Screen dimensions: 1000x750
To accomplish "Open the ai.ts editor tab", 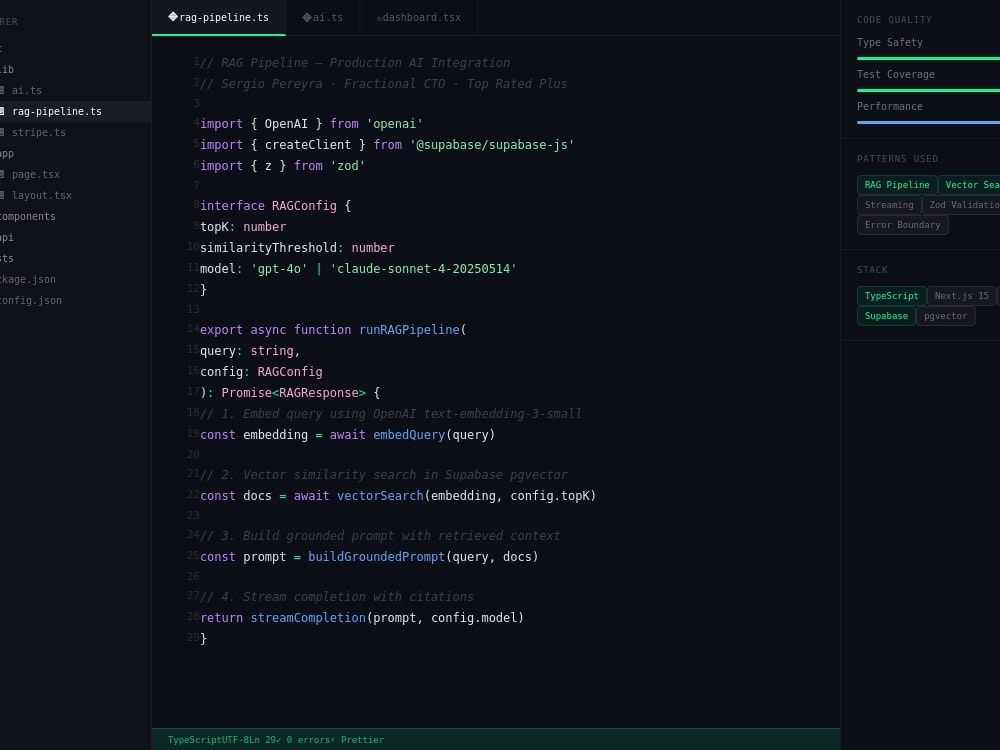I will coord(323,17).
